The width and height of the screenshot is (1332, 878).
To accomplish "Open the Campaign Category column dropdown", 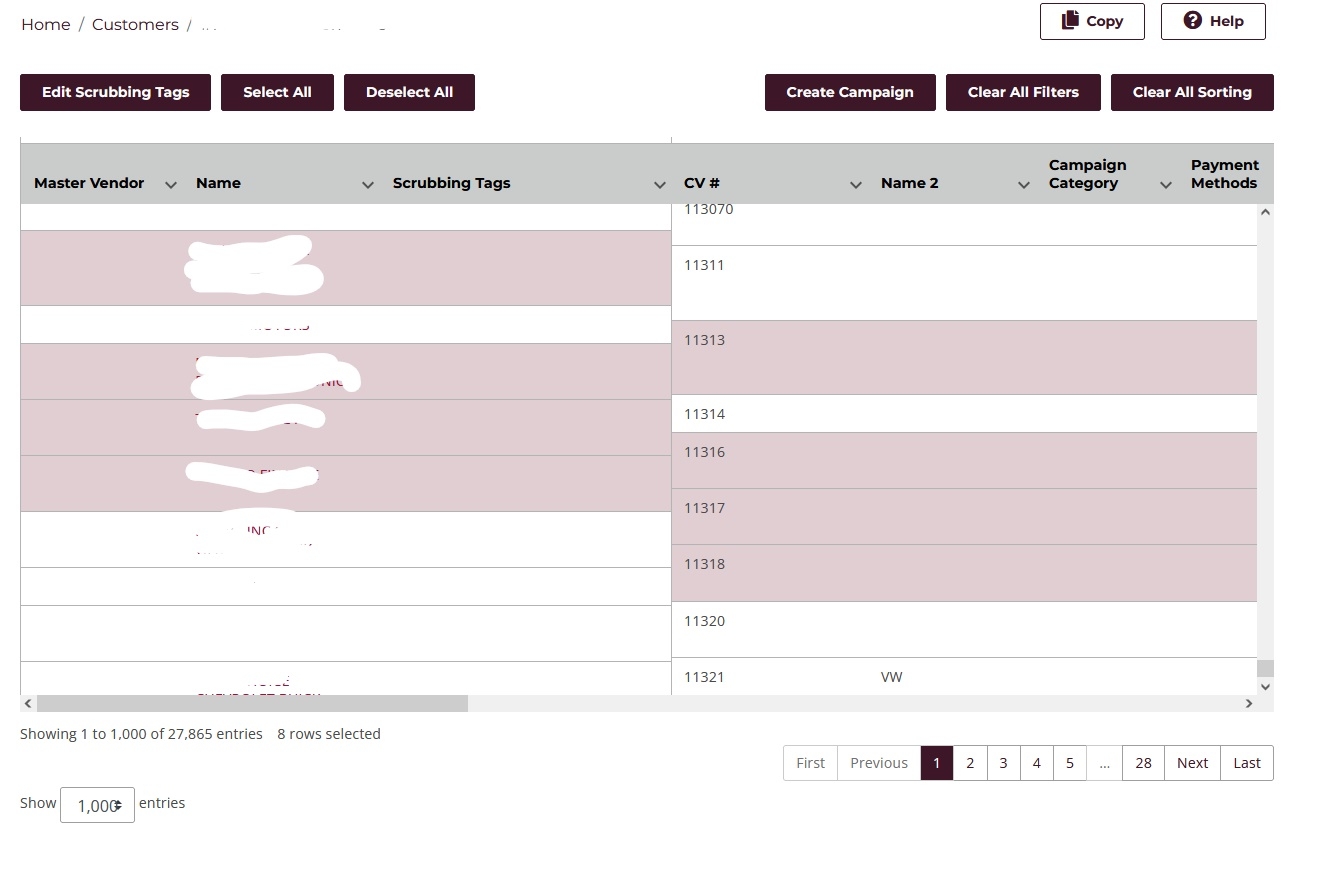I will (x=1166, y=184).
